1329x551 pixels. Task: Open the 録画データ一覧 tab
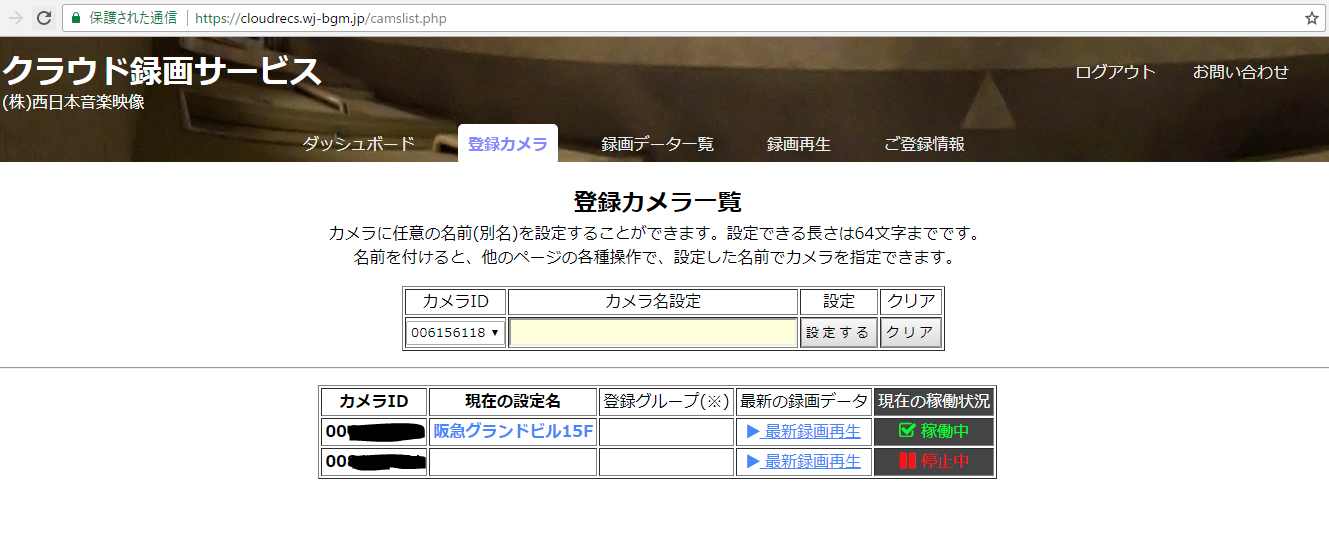(657, 144)
